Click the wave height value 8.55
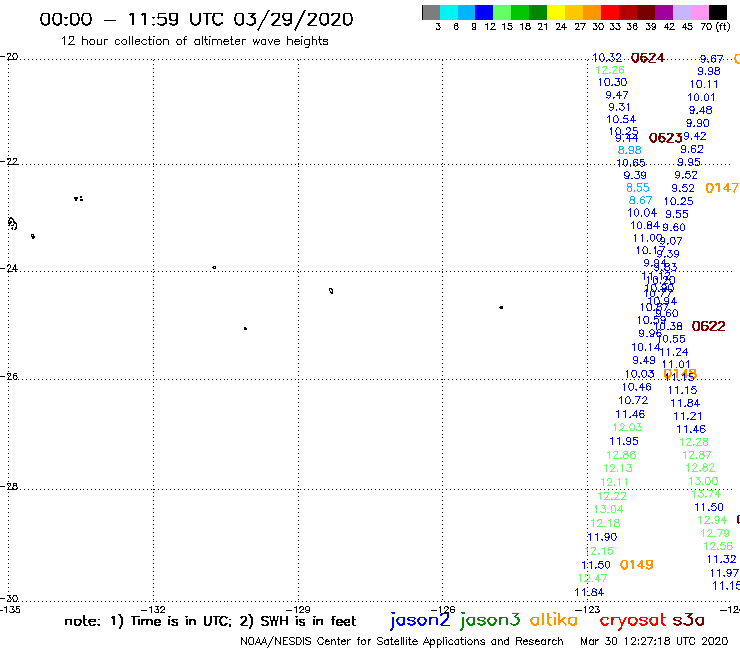The width and height of the screenshot is (740, 650). tap(638, 187)
